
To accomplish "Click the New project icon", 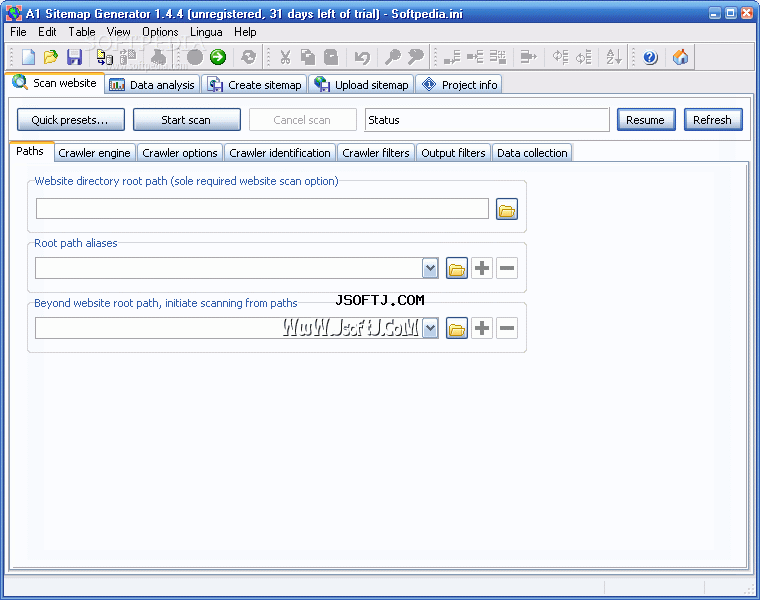I will (x=28, y=57).
